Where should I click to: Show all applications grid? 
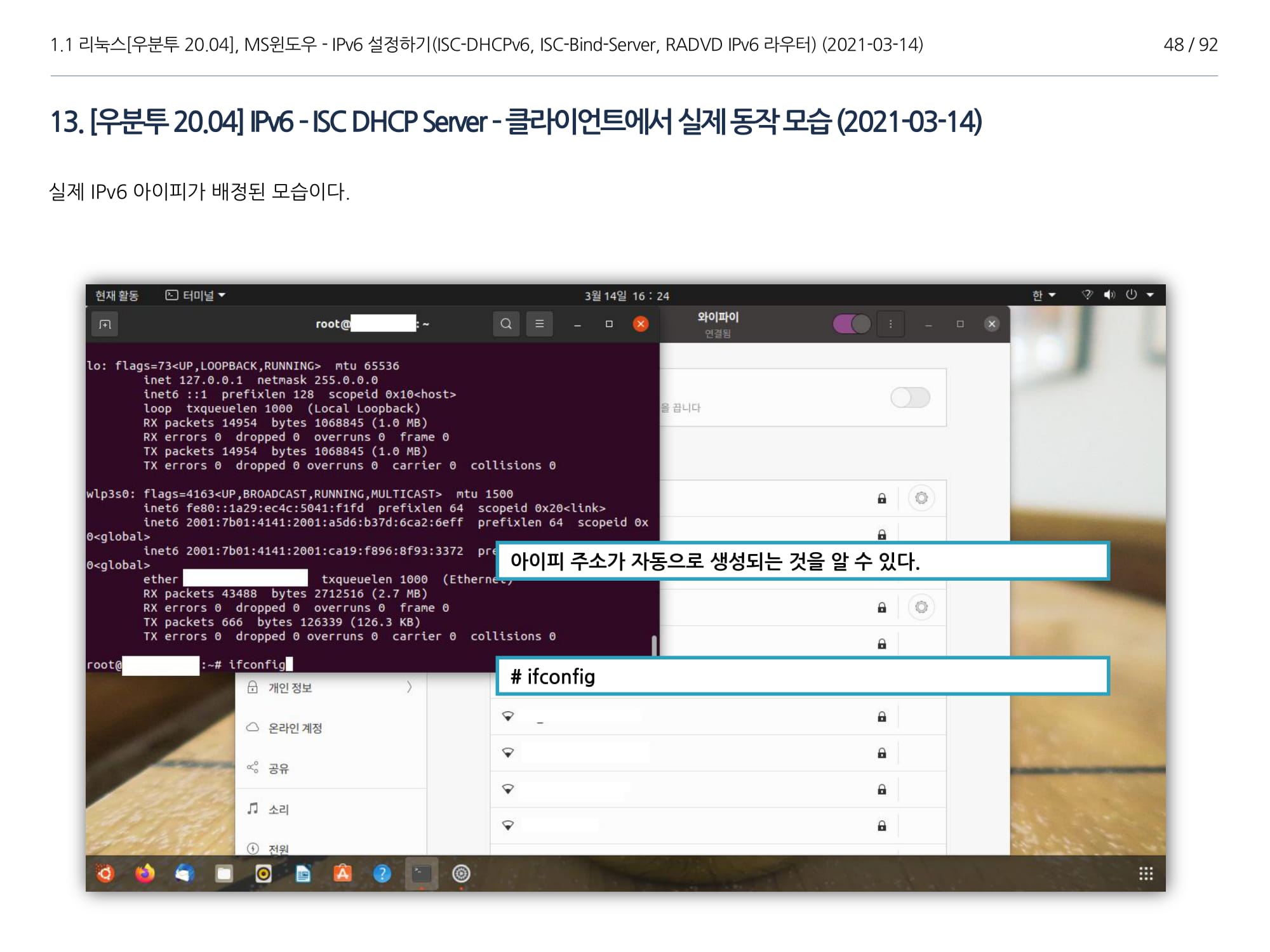1146,874
